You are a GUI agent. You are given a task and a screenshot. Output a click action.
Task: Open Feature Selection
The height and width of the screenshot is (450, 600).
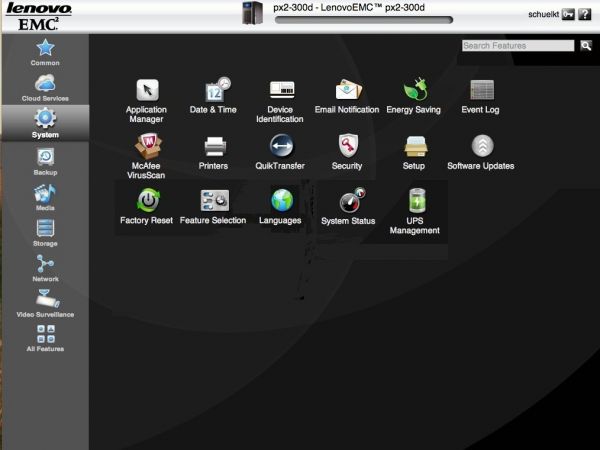tap(213, 207)
